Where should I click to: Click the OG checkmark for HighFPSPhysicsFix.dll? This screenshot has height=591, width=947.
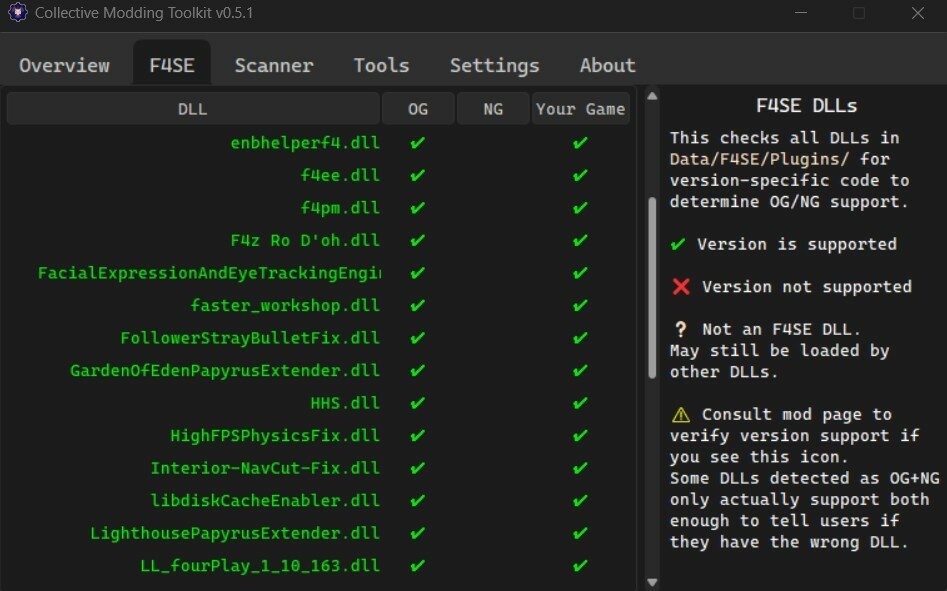tap(417, 436)
